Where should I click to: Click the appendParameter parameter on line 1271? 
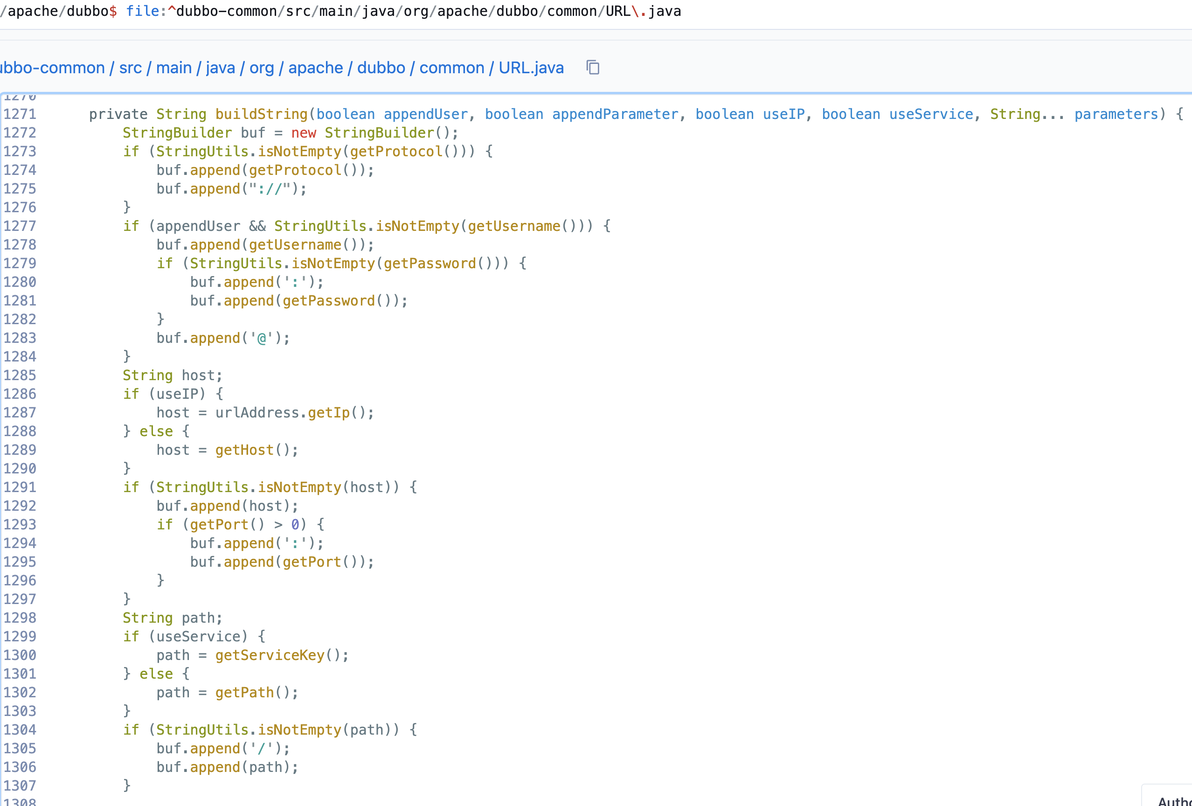pyautogui.click(x=615, y=114)
